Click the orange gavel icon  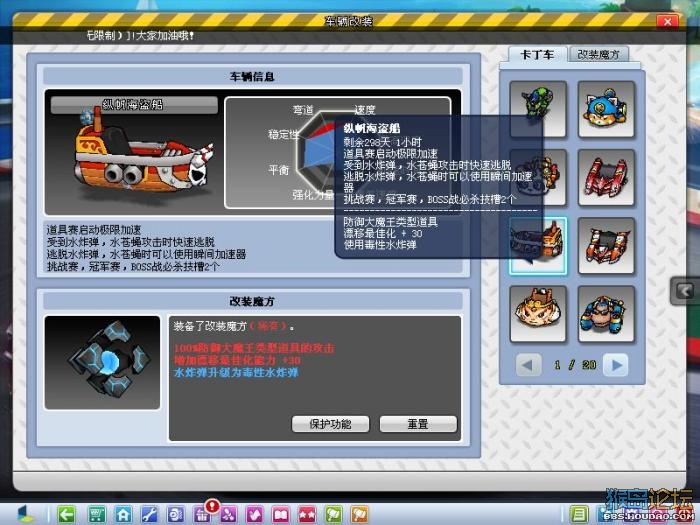pos(360,515)
